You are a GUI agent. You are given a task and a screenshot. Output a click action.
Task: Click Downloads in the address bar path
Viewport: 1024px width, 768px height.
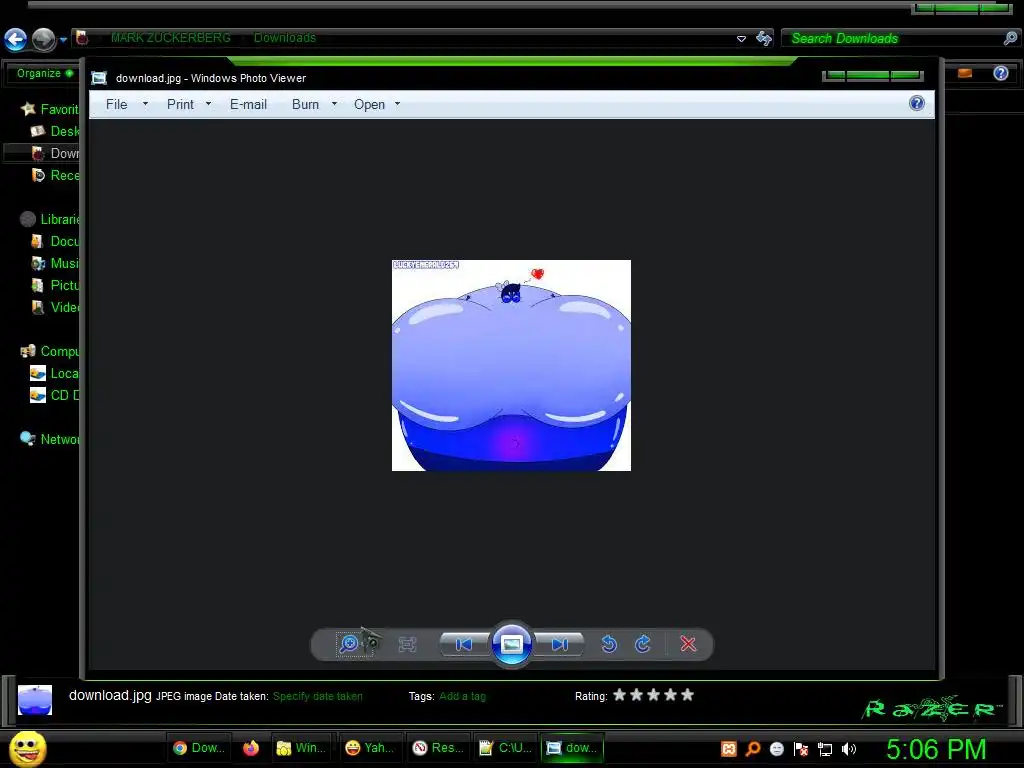click(285, 38)
